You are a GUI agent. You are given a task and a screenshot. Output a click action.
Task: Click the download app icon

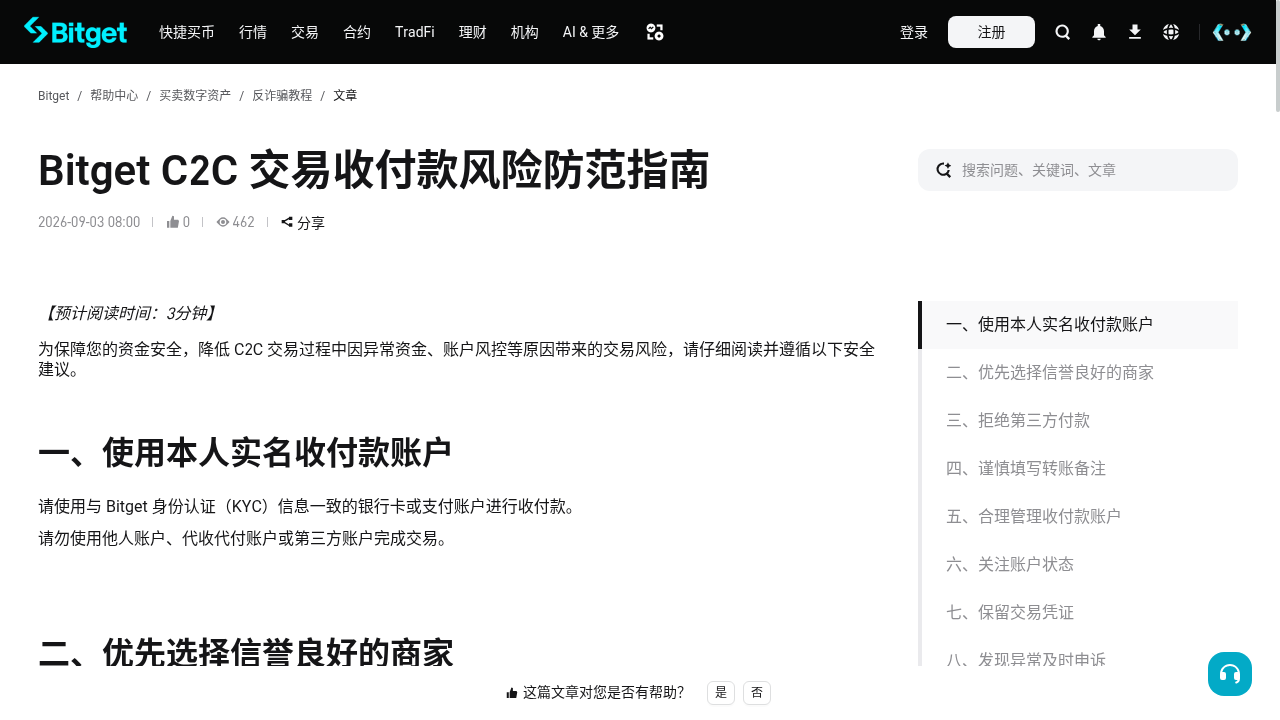click(1135, 32)
